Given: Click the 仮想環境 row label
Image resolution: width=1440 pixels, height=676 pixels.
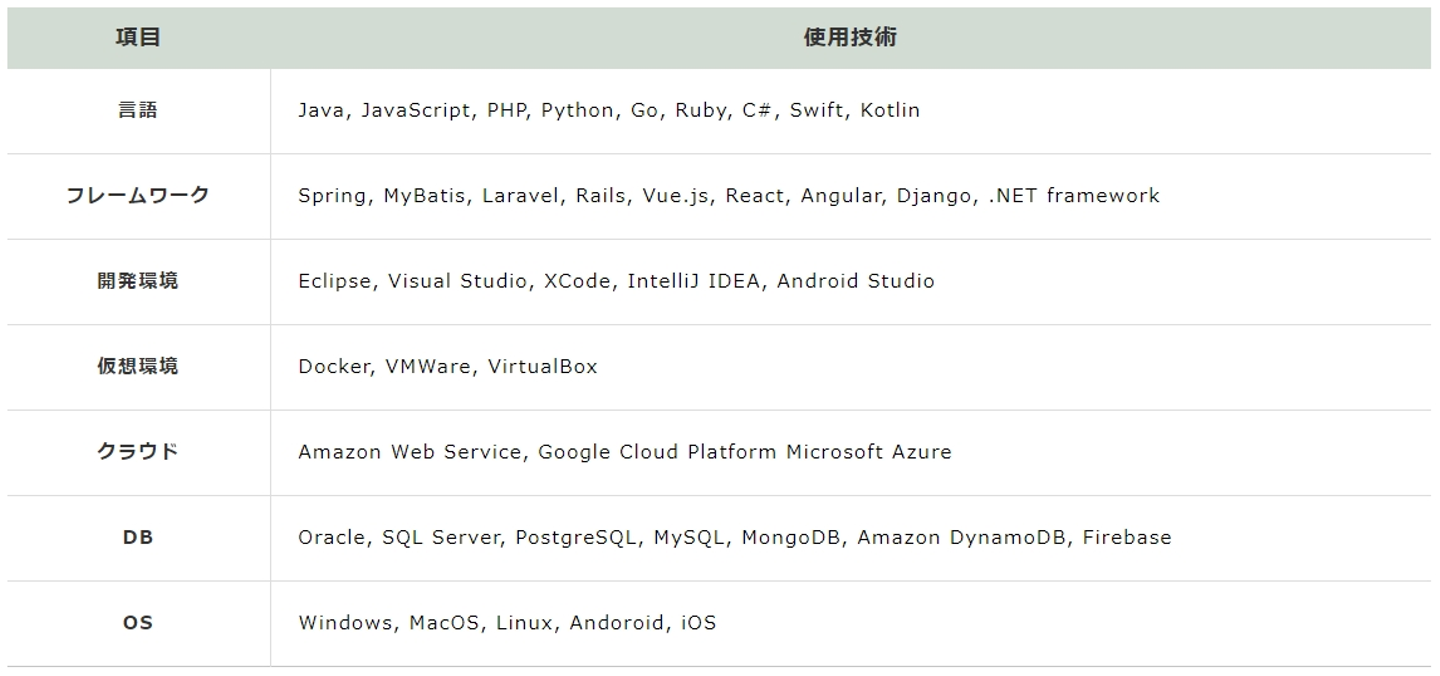Looking at the screenshot, I should pyautogui.click(x=138, y=366).
